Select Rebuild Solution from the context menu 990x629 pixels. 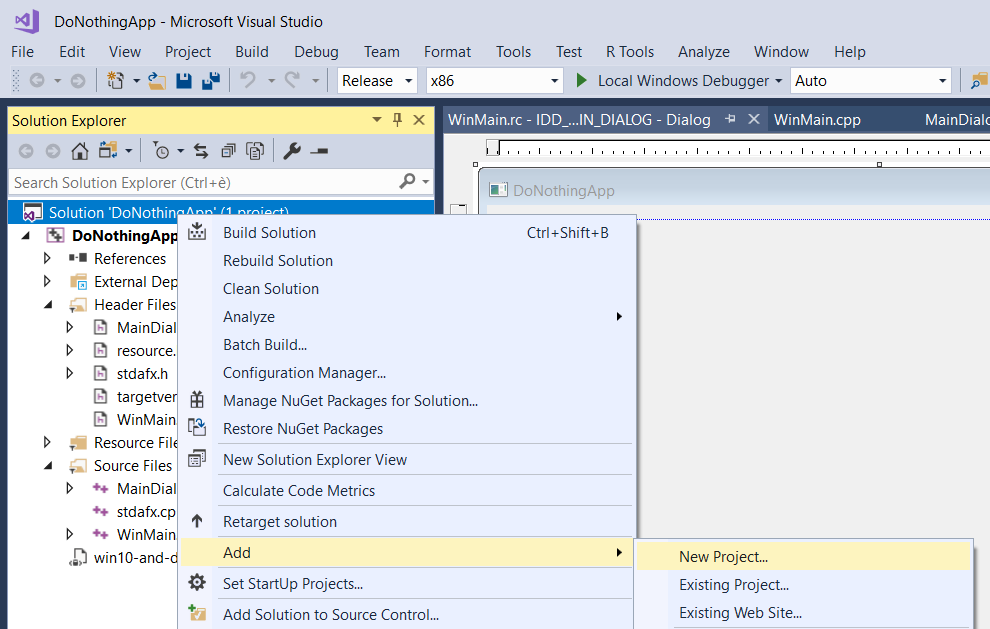point(407,260)
